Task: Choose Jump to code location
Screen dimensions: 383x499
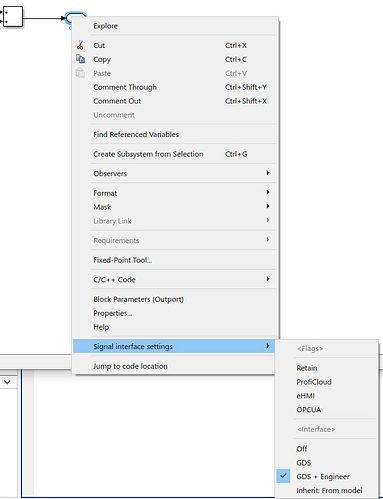Action: pos(174,366)
